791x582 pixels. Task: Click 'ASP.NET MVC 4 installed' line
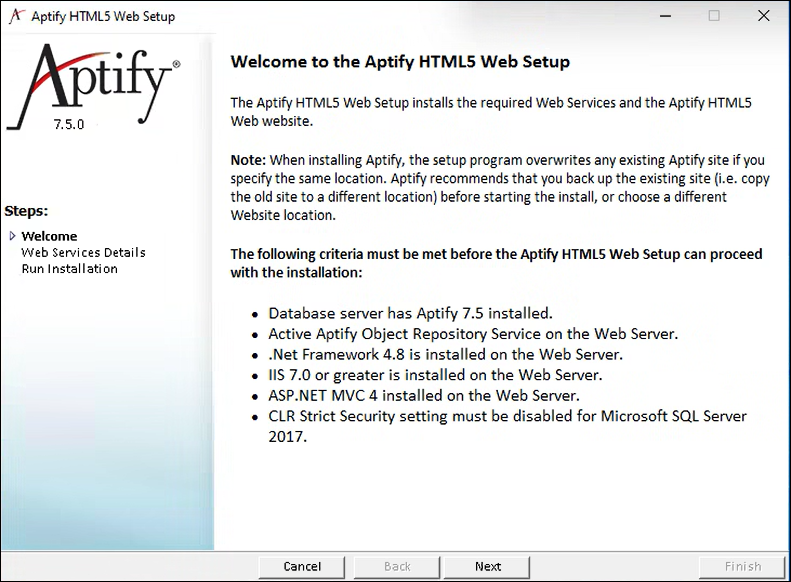pos(424,395)
